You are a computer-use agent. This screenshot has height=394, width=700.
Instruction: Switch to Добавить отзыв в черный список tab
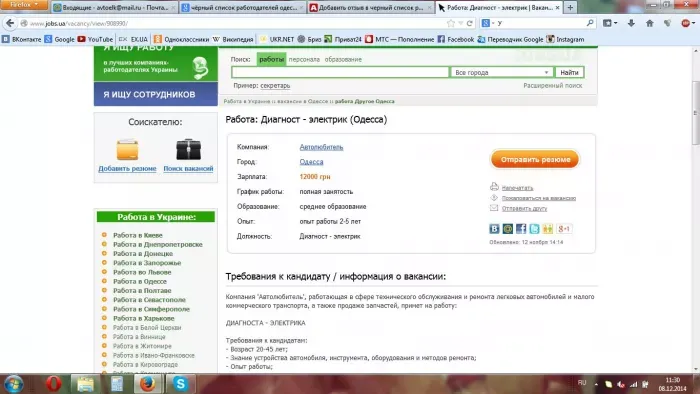pyautogui.click(x=371, y=8)
